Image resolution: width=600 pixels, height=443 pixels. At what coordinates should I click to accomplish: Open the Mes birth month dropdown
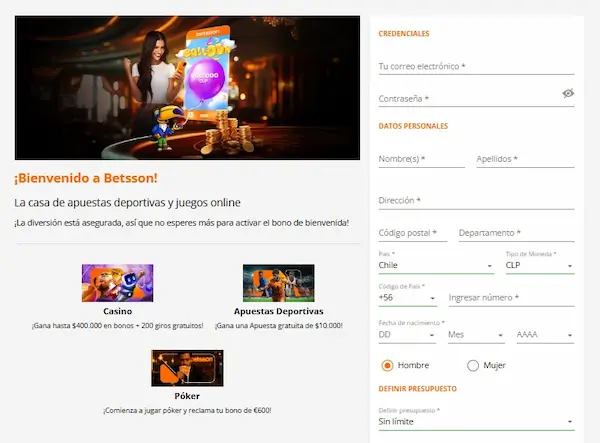[476, 335]
